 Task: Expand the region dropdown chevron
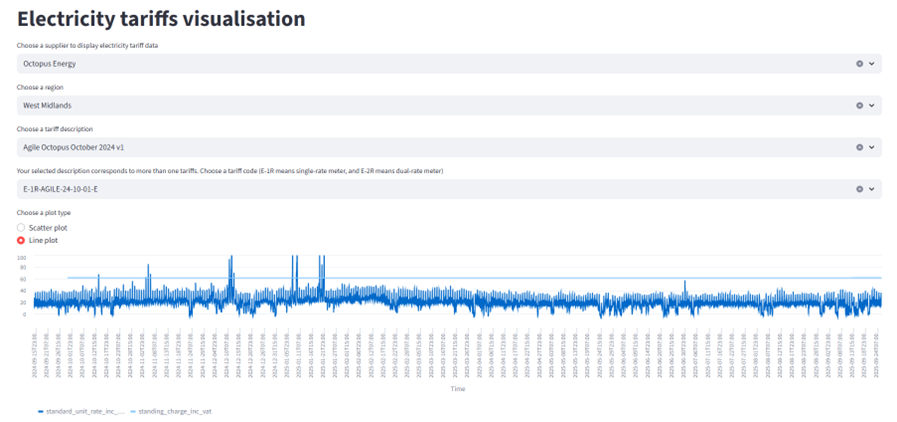pyautogui.click(x=872, y=105)
